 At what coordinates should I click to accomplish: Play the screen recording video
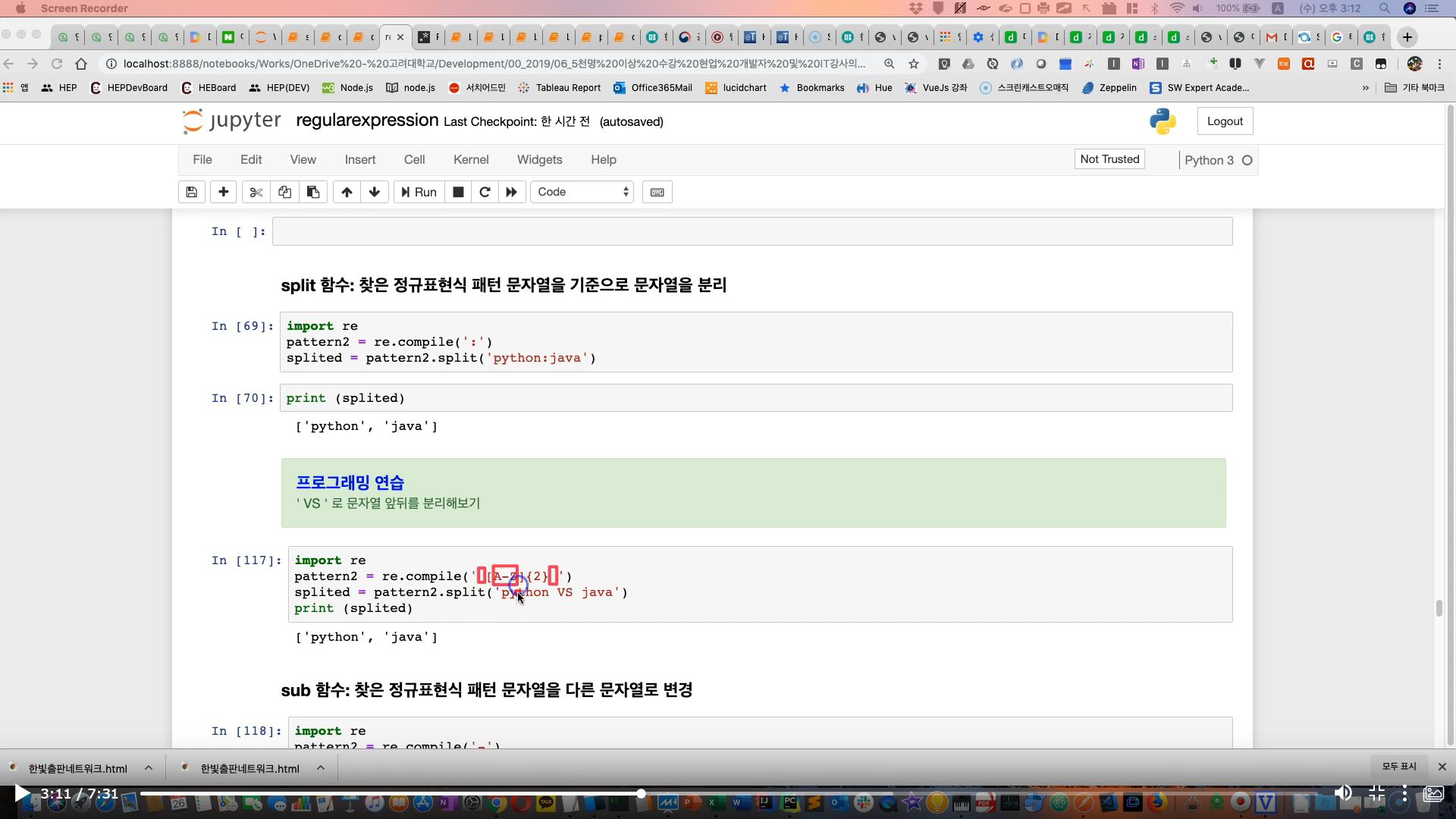[21, 793]
